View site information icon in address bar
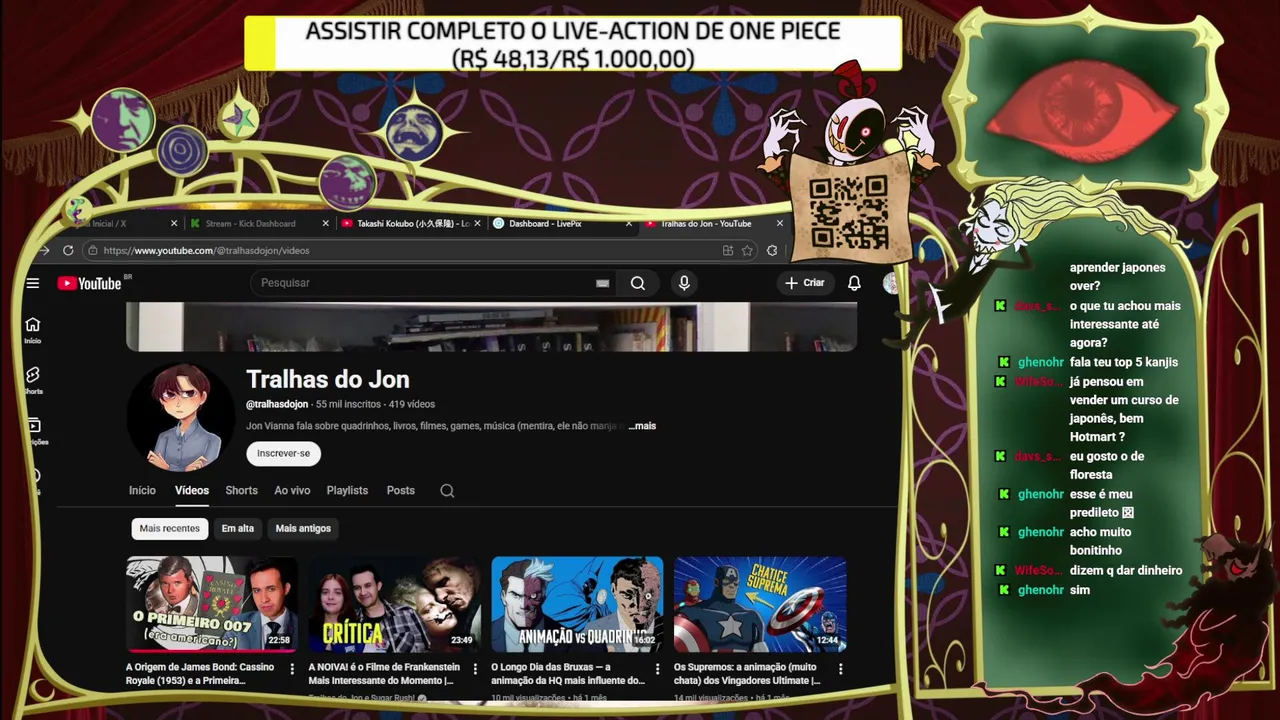 [x=94, y=251]
